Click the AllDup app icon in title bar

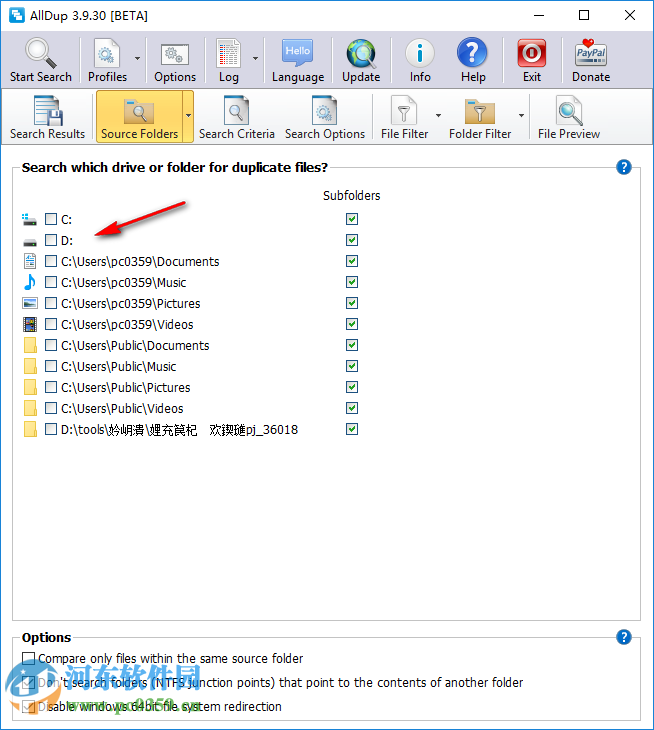tap(17, 15)
